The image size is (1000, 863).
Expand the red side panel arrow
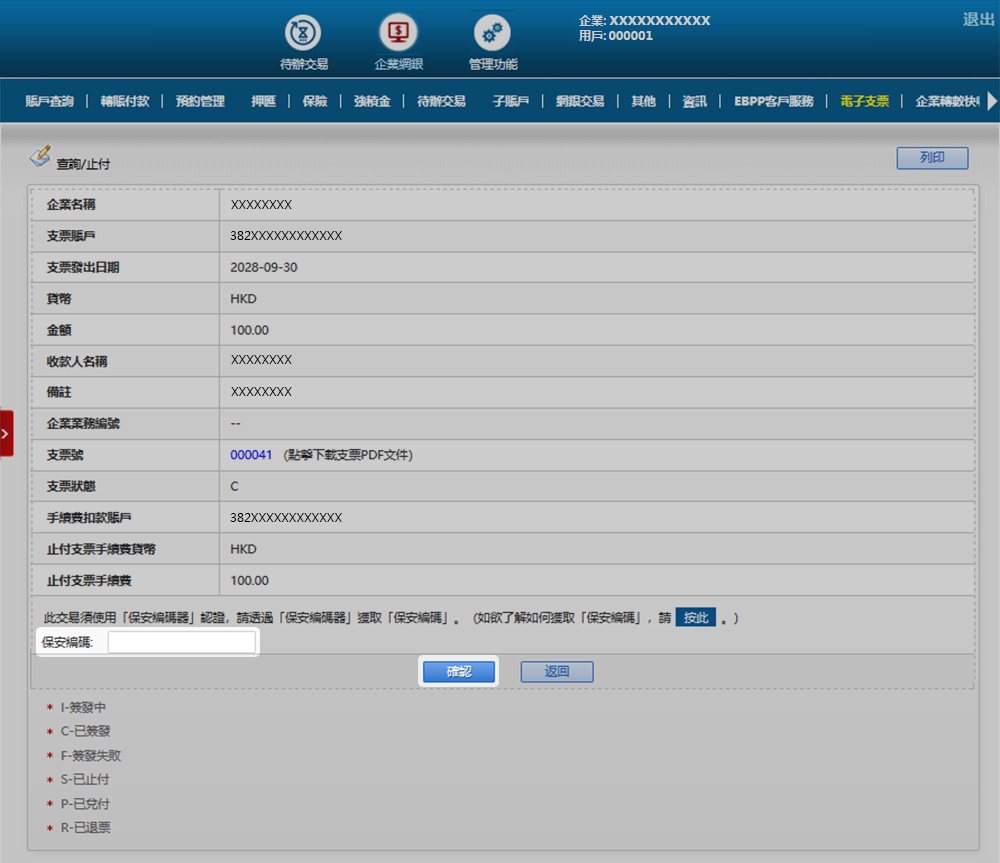(x=6, y=433)
